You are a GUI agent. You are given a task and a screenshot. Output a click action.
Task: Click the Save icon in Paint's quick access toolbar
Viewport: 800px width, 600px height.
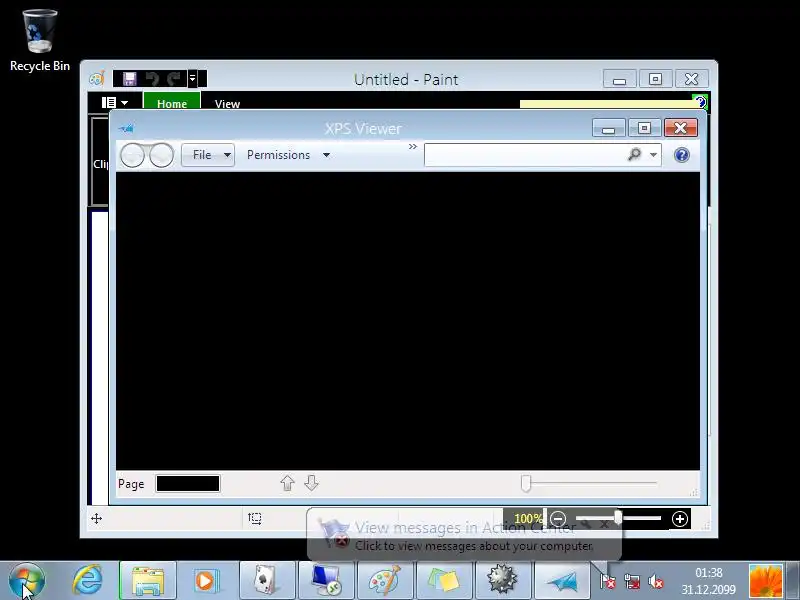tap(130, 79)
